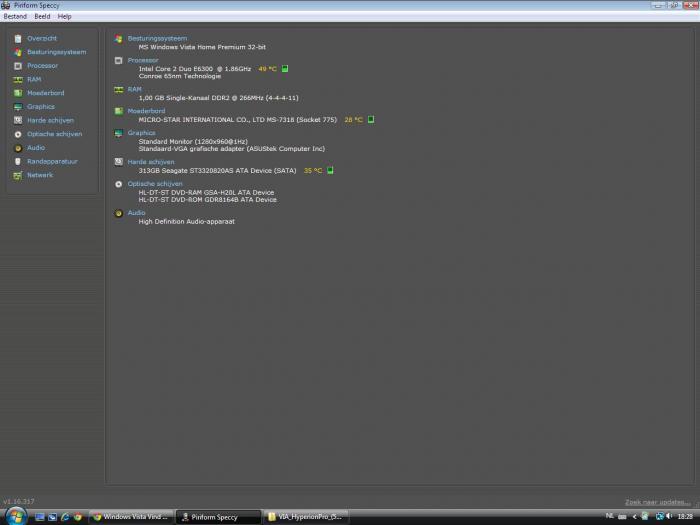Image resolution: width=700 pixels, height=525 pixels.
Task: Open the Harde schijven heading in summary
Action: 151,162
